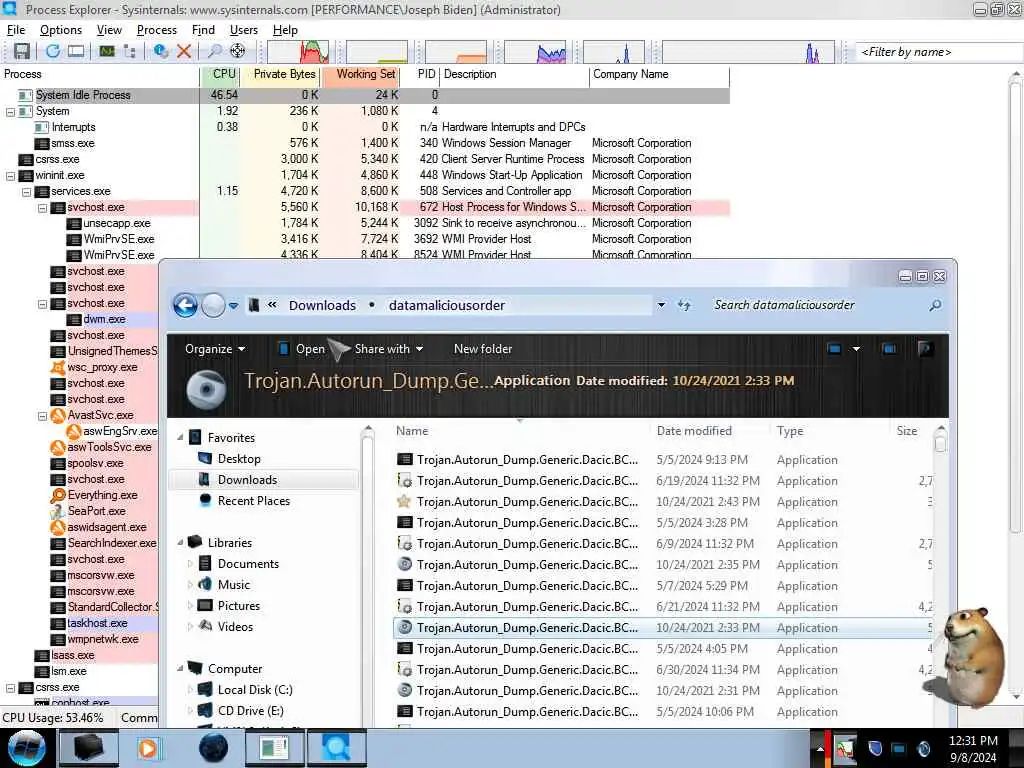The width and height of the screenshot is (1024, 768).
Task: Select Recent Places under Favorites
Action: [253, 501]
